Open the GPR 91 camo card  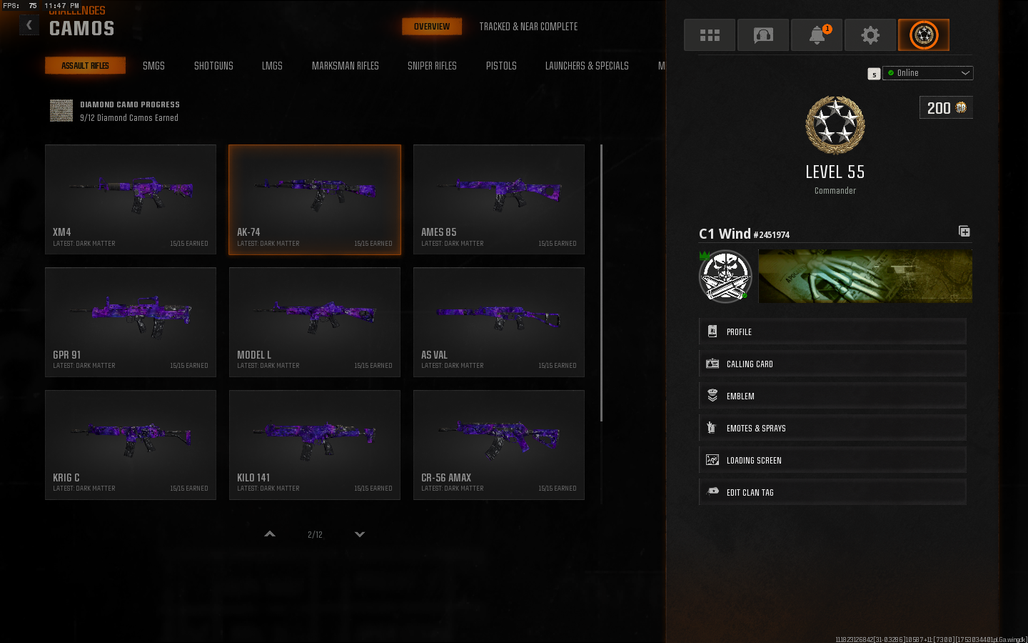coord(130,322)
